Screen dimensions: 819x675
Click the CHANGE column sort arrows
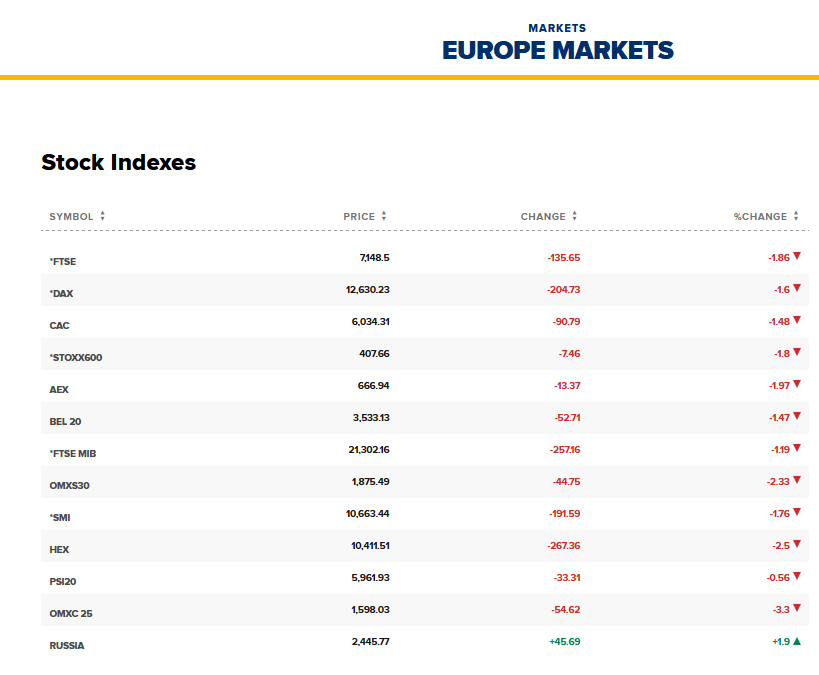[575, 216]
